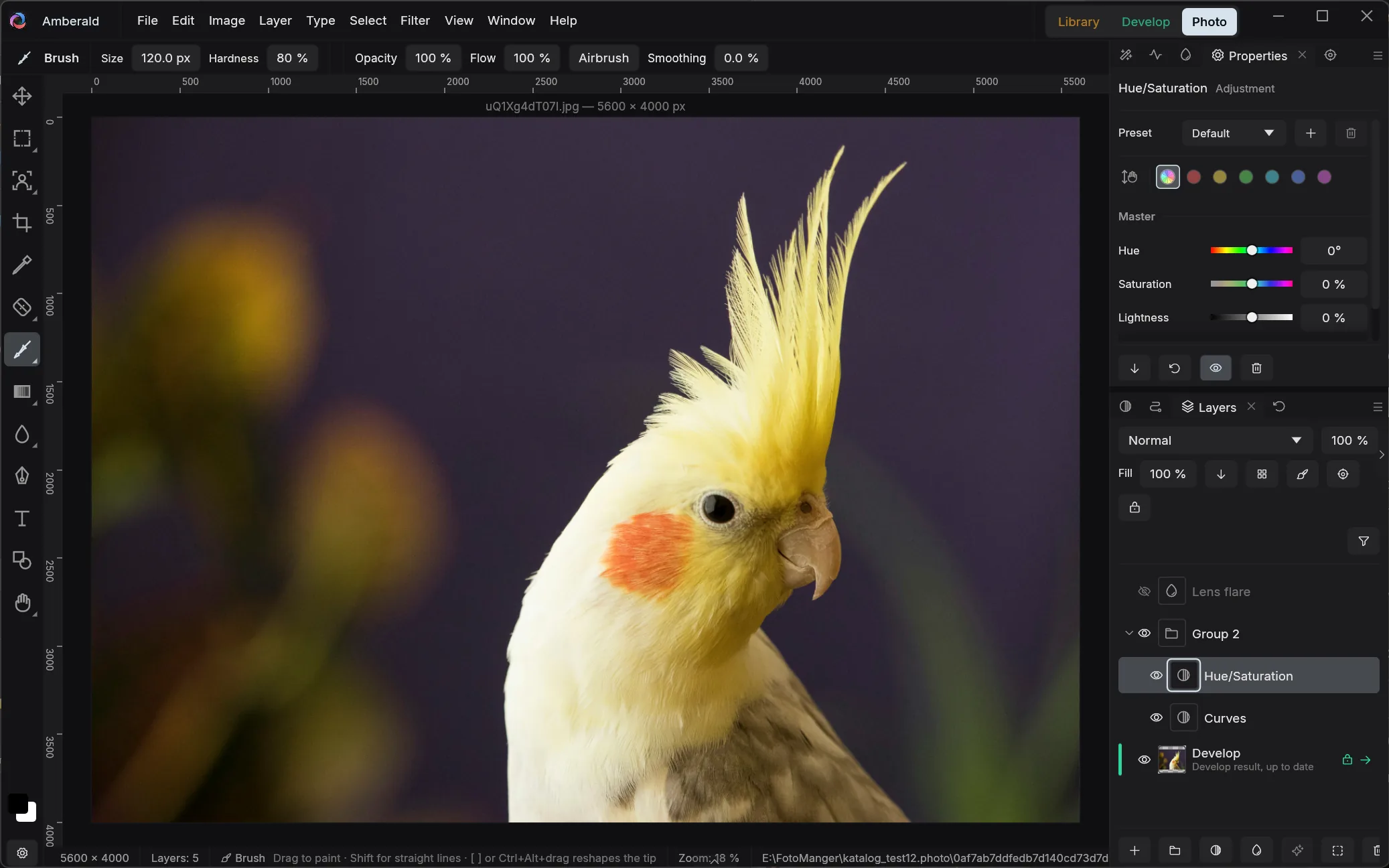Delete the current preset with trash icon
Viewport: 1389px width, 868px height.
tap(1351, 133)
